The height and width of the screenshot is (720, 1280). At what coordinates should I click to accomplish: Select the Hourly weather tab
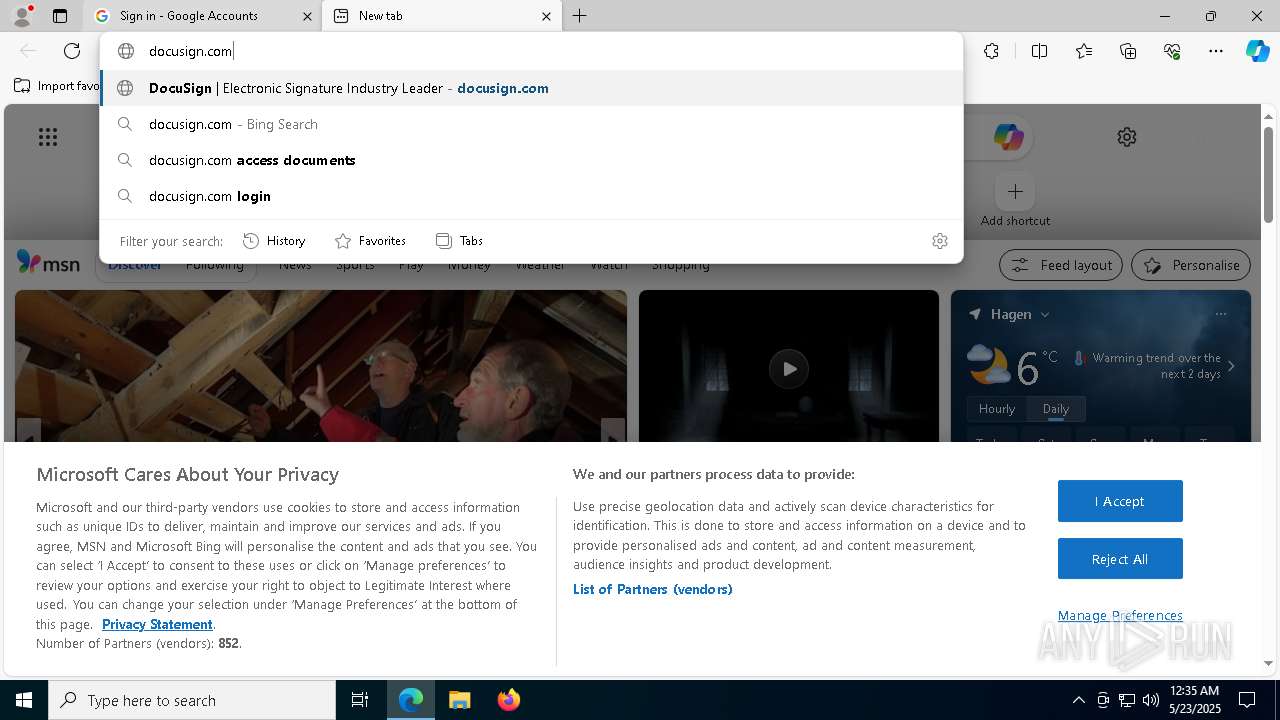[x=997, y=409]
